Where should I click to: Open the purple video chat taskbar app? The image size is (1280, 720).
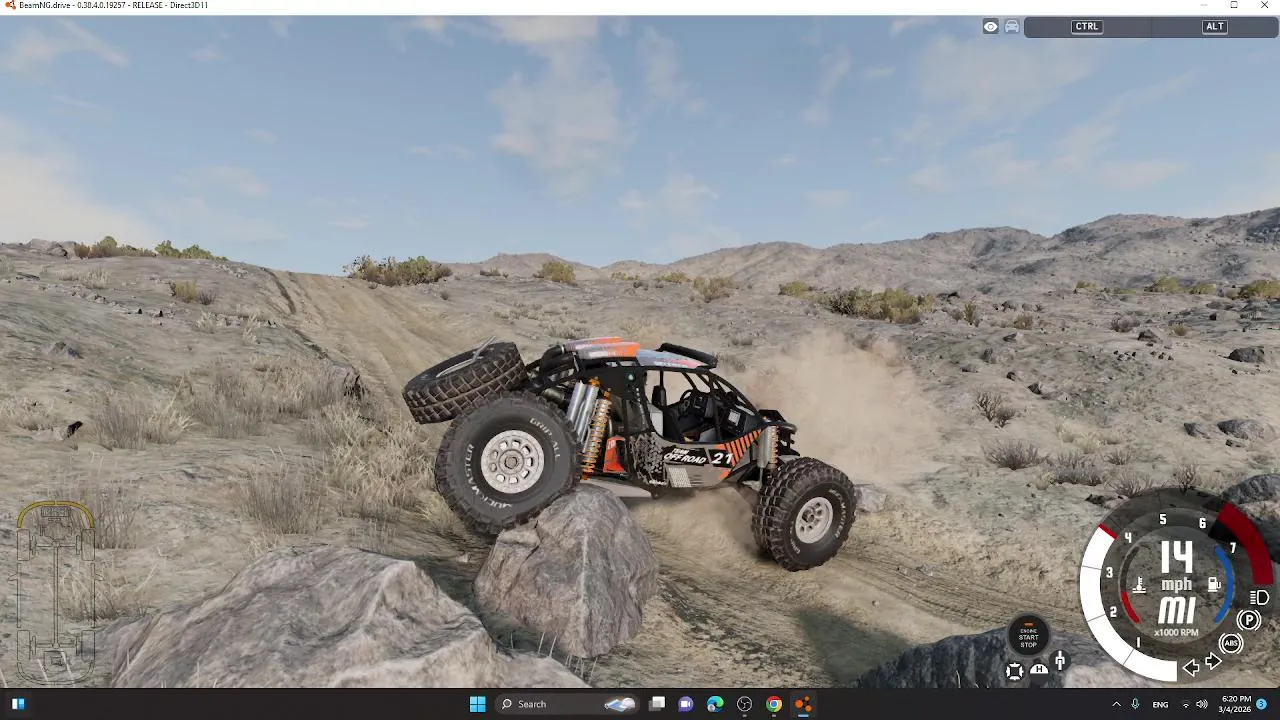coord(686,704)
